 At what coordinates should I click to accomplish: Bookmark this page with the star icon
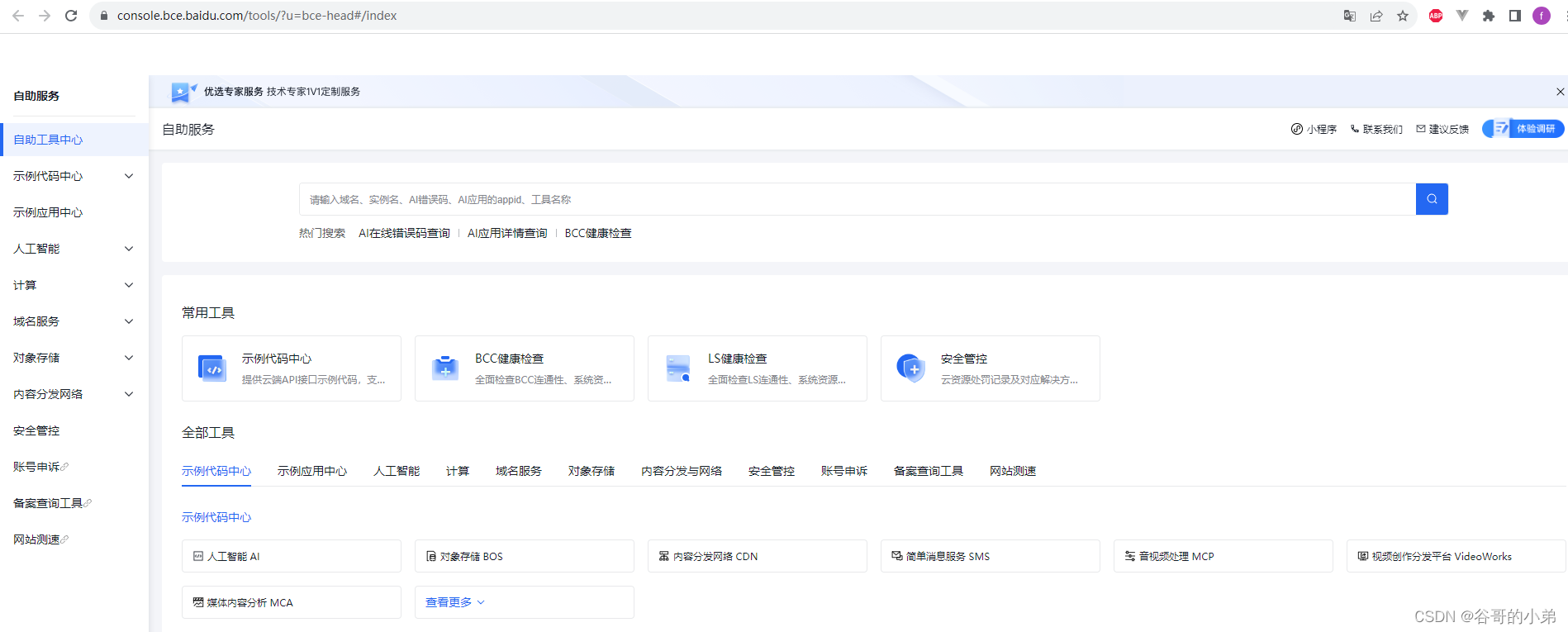[1403, 16]
